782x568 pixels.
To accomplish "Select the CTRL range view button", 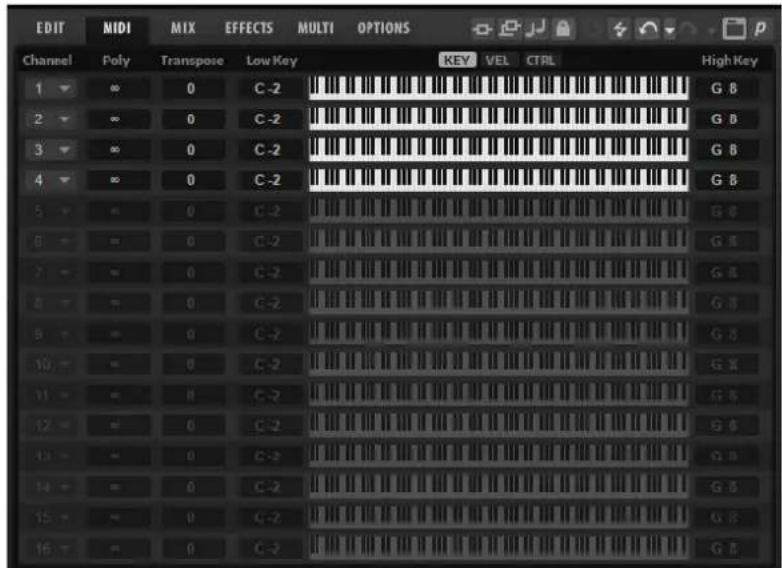I will coord(541,60).
